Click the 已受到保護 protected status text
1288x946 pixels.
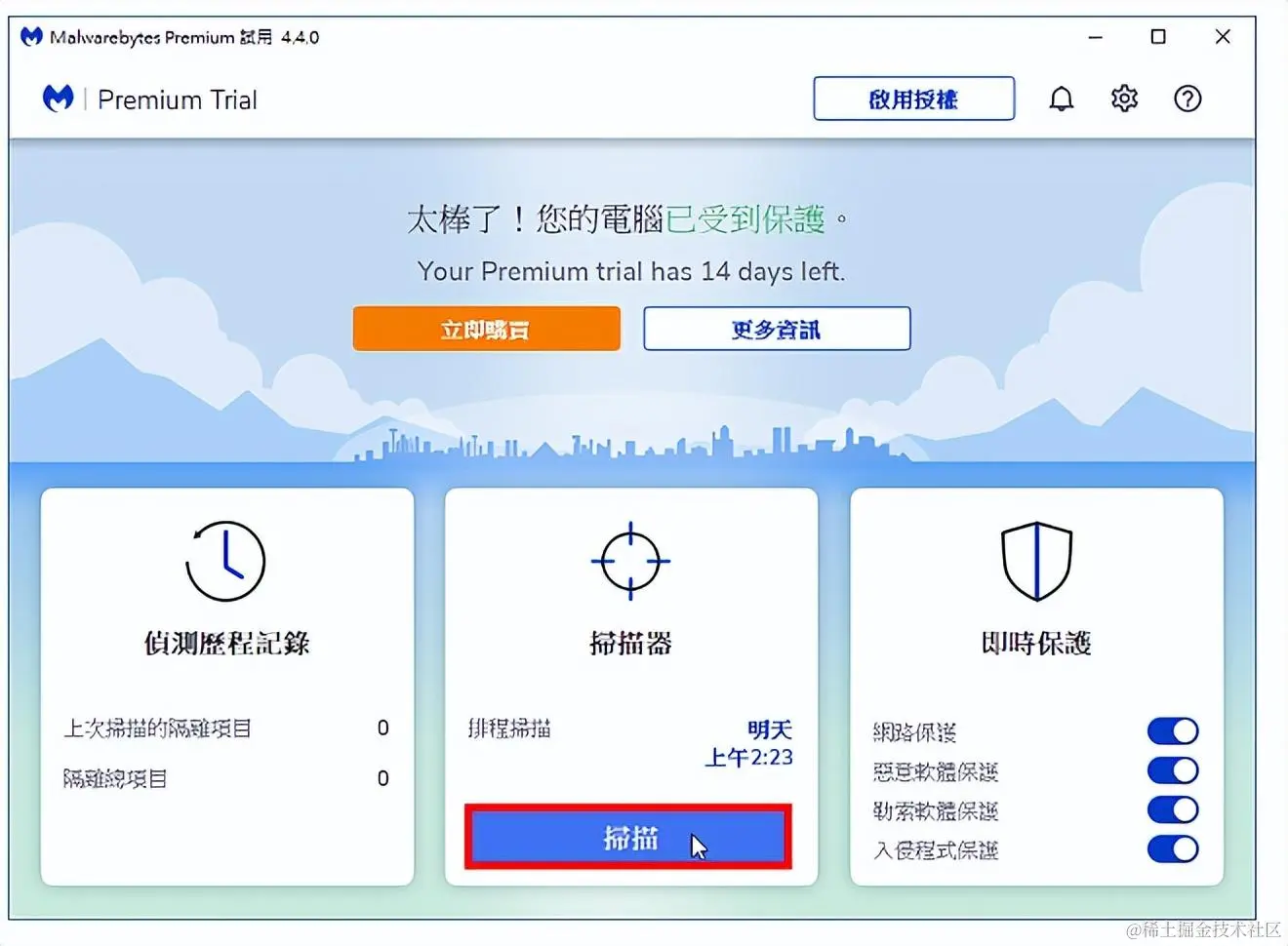click(x=745, y=219)
